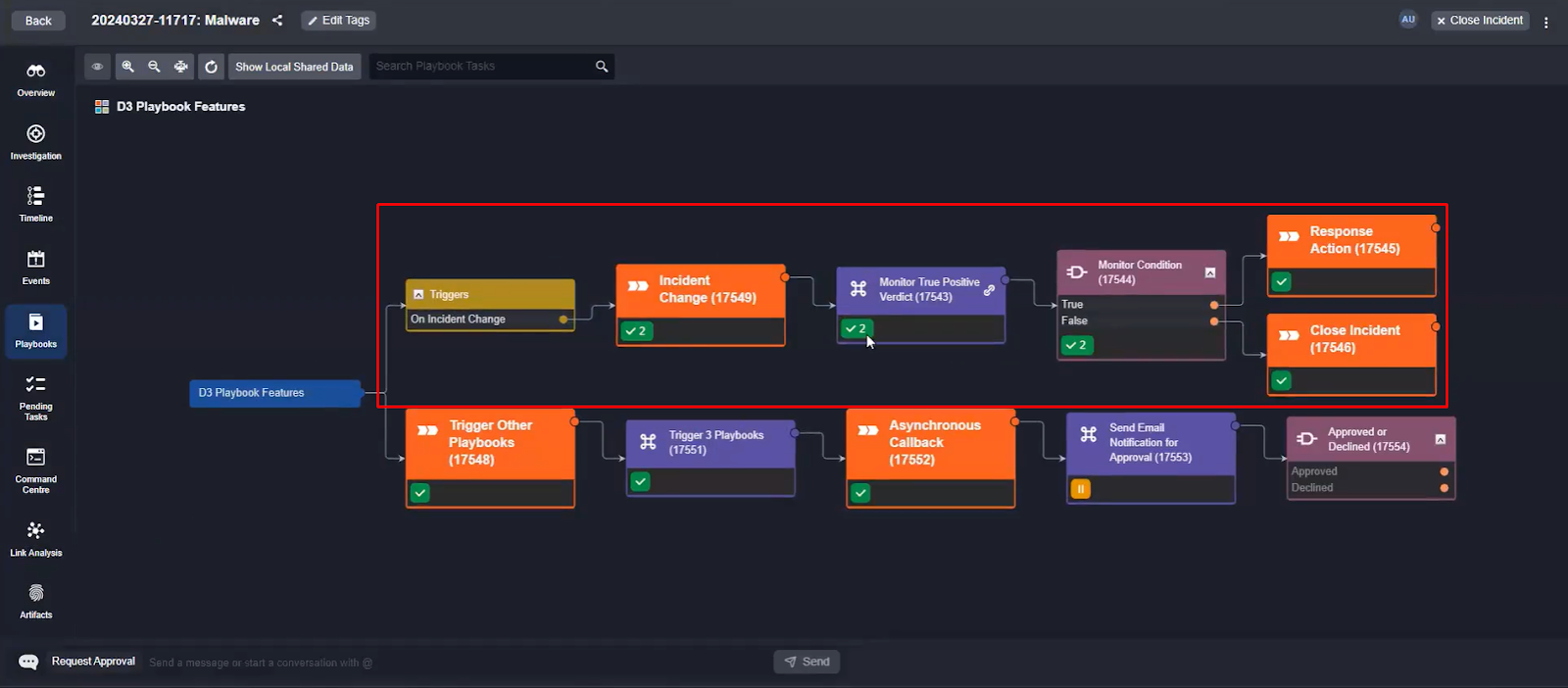The width and height of the screenshot is (1568, 688).
Task: Select the D3 Playbook Features root node
Action: click(x=275, y=393)
